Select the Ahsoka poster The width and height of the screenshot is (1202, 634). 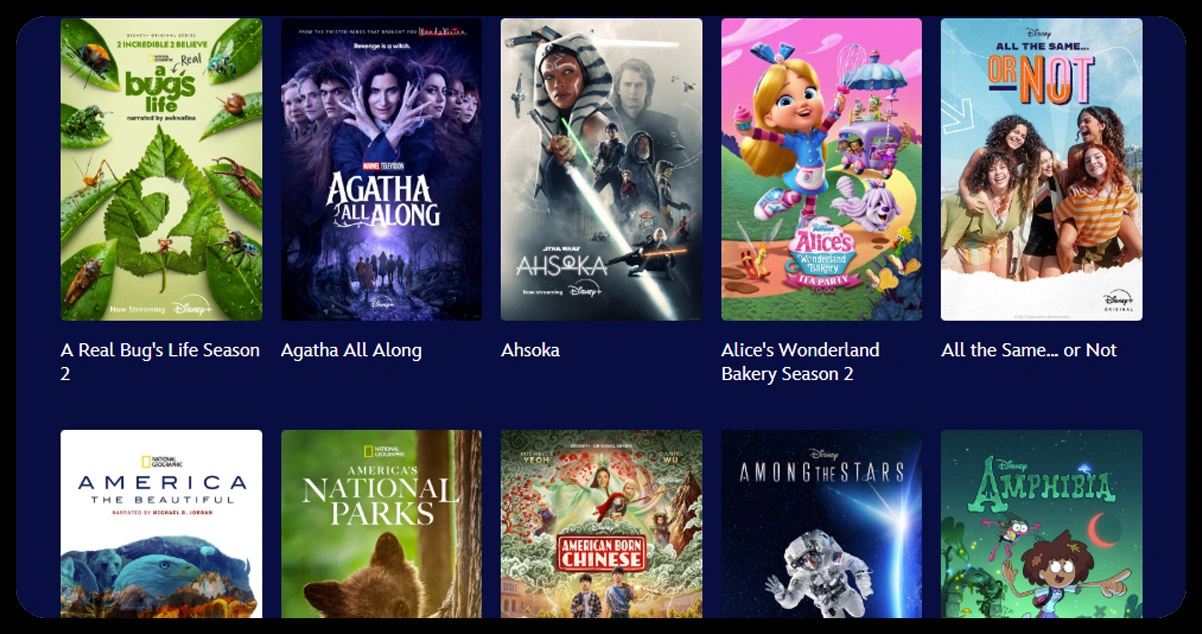click(601, 169)
